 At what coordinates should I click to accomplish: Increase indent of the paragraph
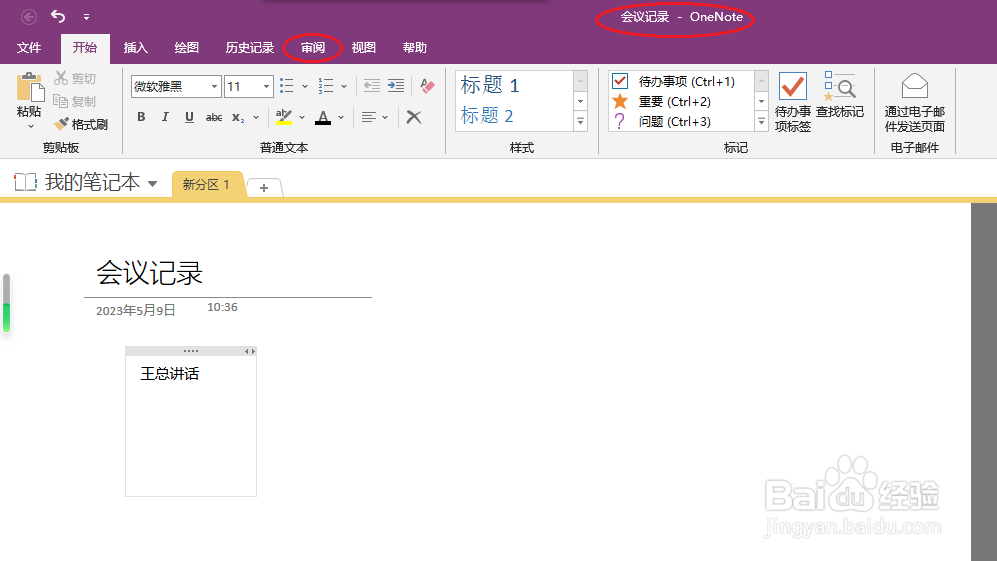coord(396,86)
